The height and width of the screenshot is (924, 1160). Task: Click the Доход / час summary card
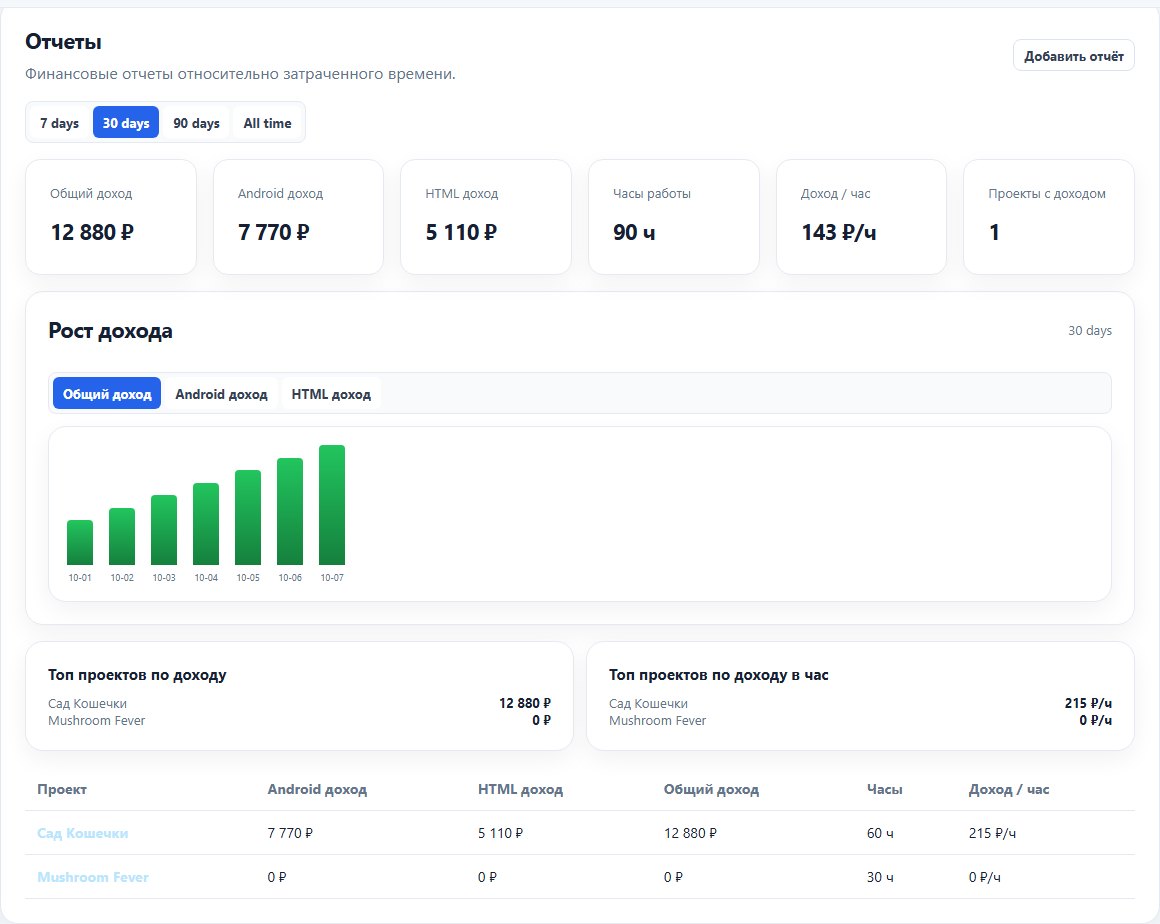[861, 217]
